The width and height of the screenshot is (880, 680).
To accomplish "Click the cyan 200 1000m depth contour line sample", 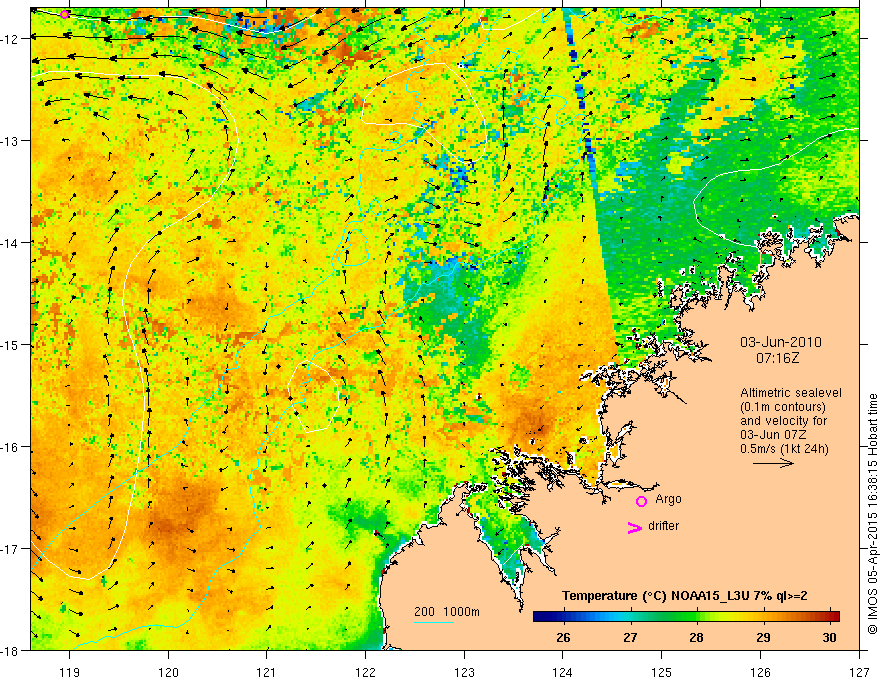I will [x=434, y=622].
